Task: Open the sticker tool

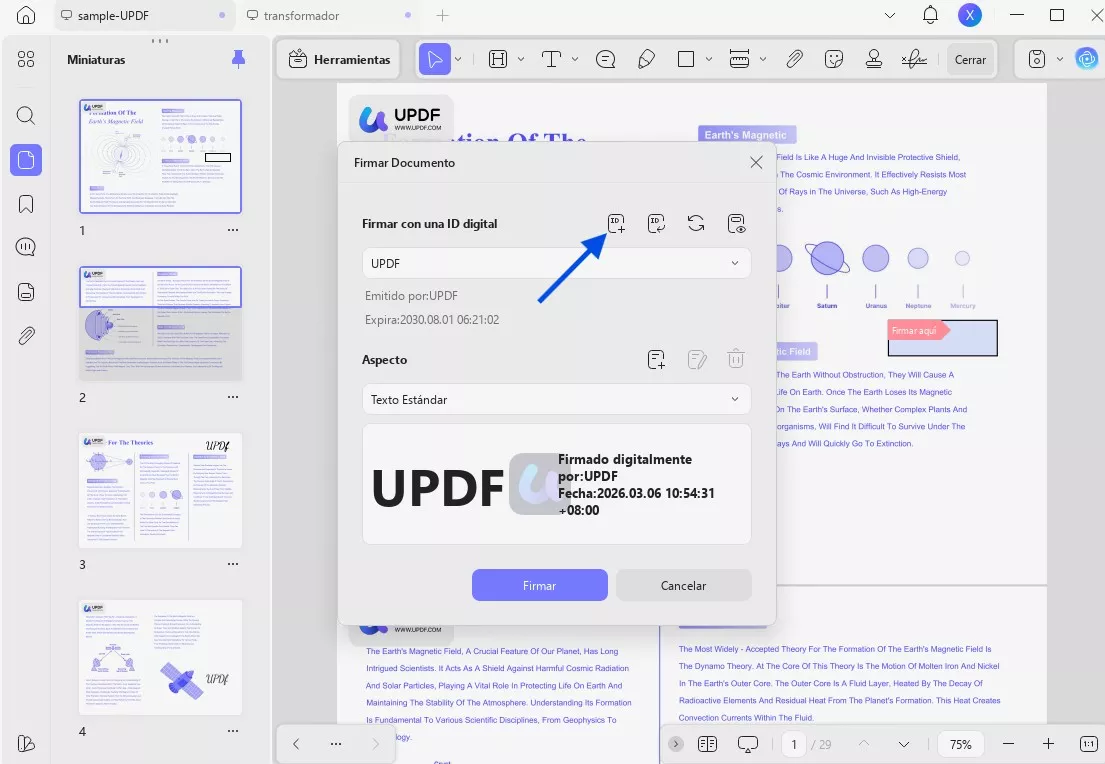Action: coord(834,59)
